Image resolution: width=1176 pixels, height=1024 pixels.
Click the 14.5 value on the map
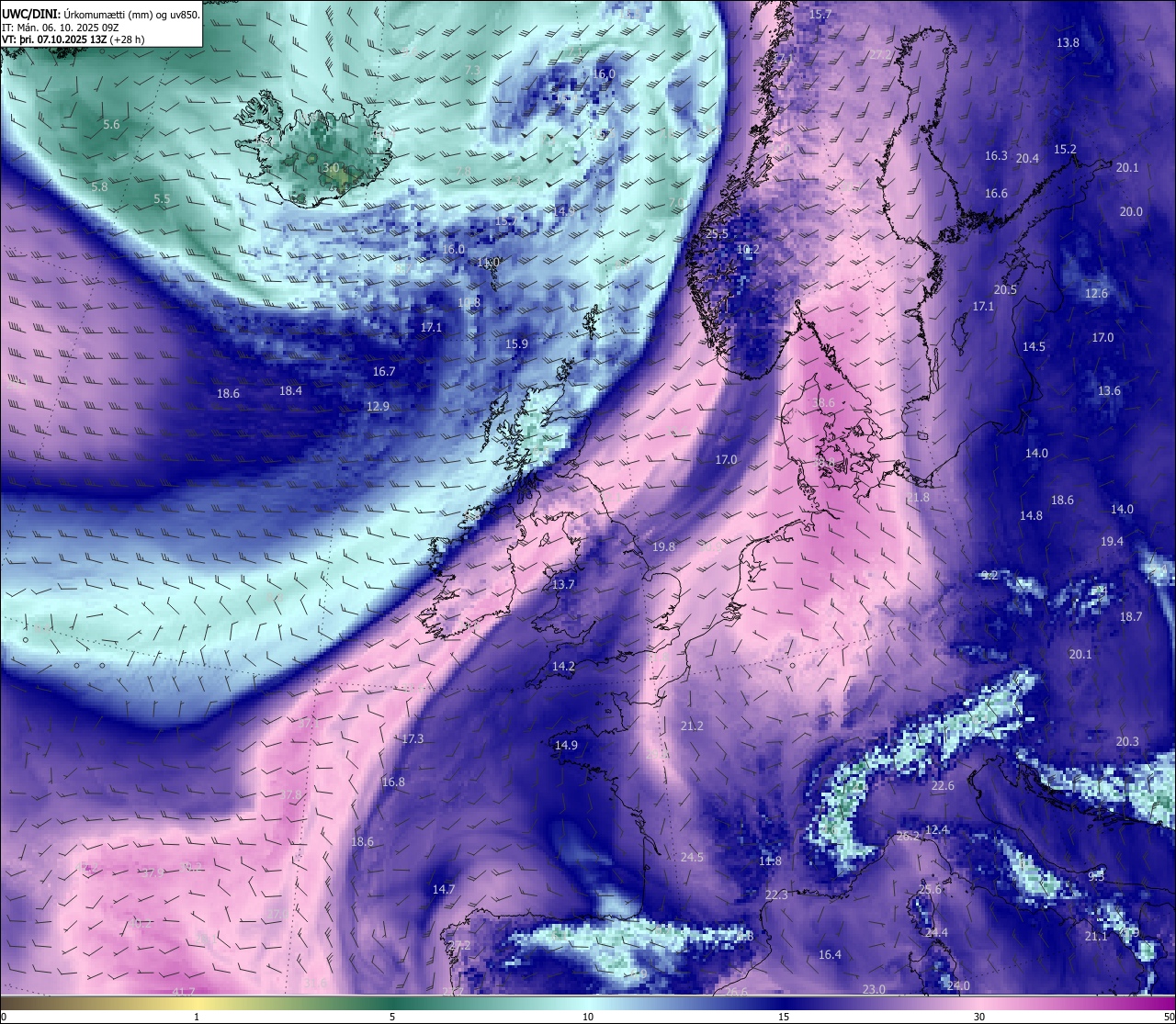tap(1034, 346)
